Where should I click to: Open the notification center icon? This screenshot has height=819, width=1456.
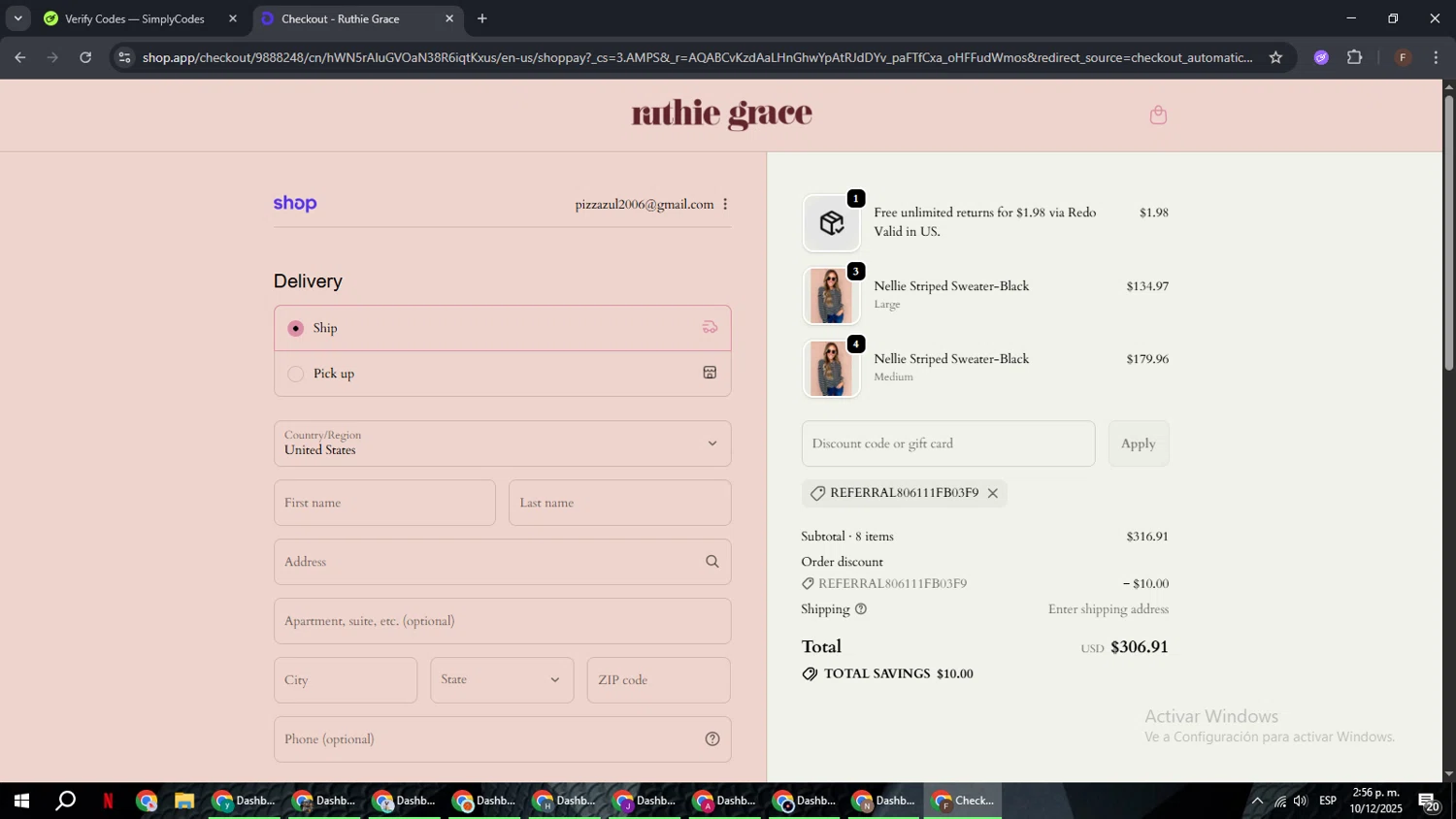[x=1429, y=802]
